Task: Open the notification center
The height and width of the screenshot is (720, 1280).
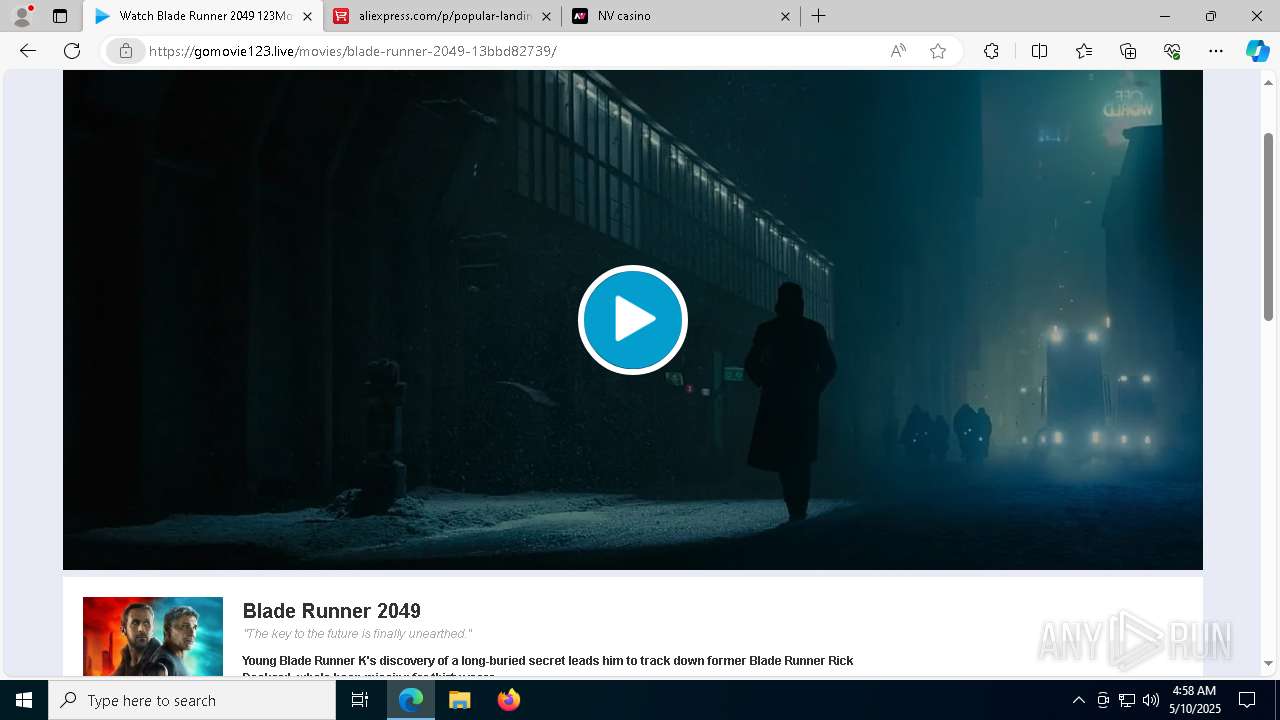Action: (1247, 700)
